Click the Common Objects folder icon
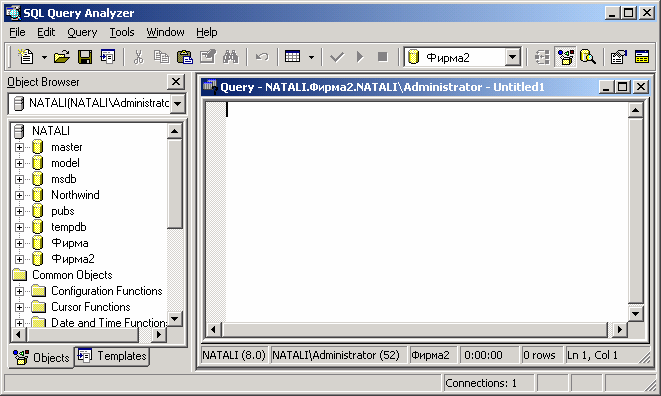This screenshot has height=396, width=661. [20, 275]
